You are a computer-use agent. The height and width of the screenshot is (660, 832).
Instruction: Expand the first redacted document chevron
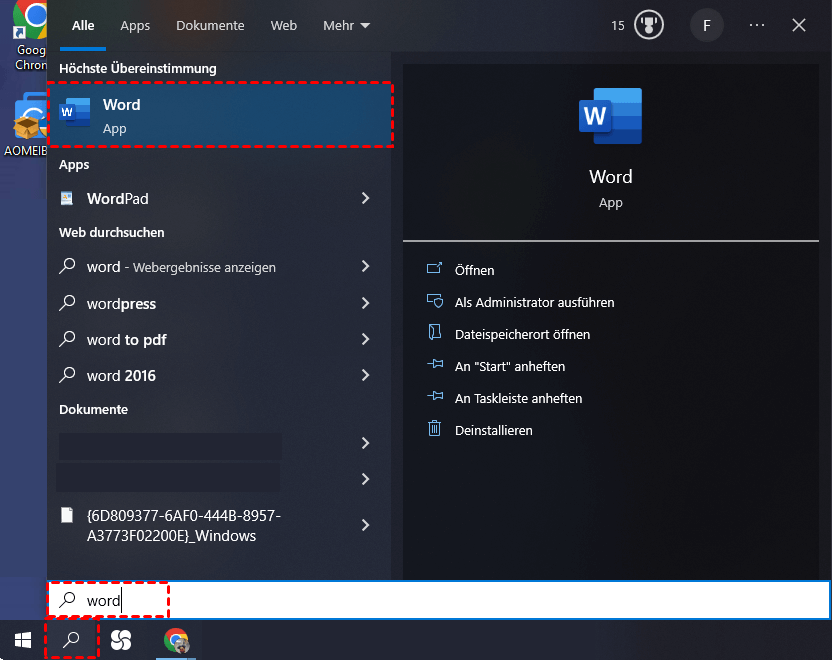coord(366,444)
